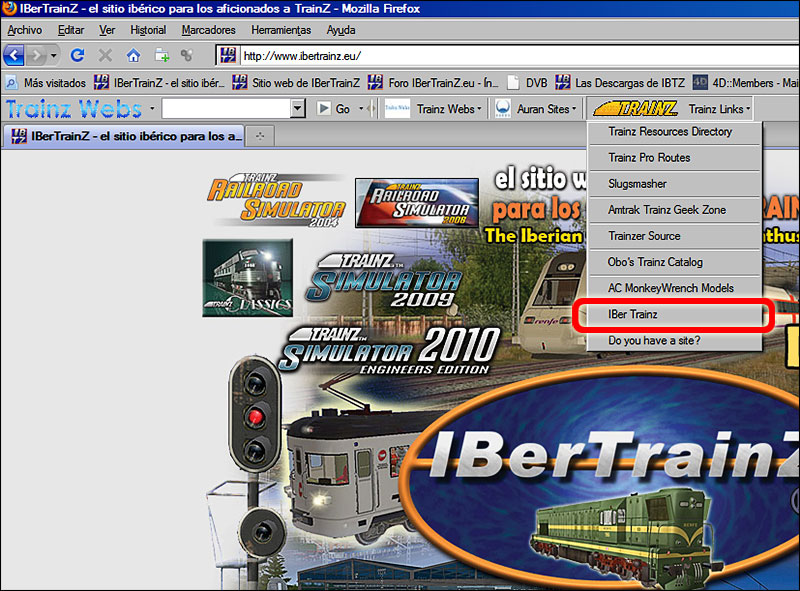Open the Ayuda menu
Image resolution: width=800 pixels, height=591 pixels.
pyautogui.click(x=341, y=30)
